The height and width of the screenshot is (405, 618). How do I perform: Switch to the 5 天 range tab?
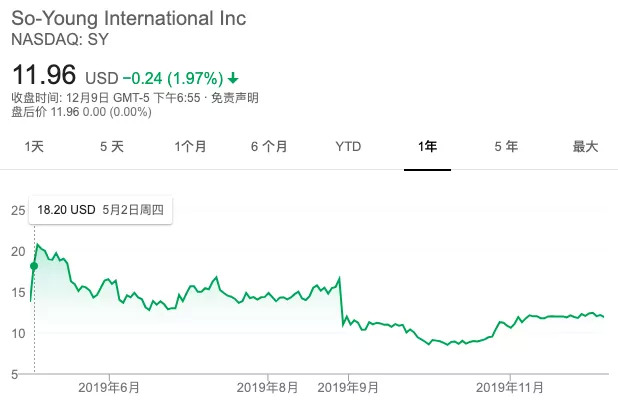click(111, 146)
